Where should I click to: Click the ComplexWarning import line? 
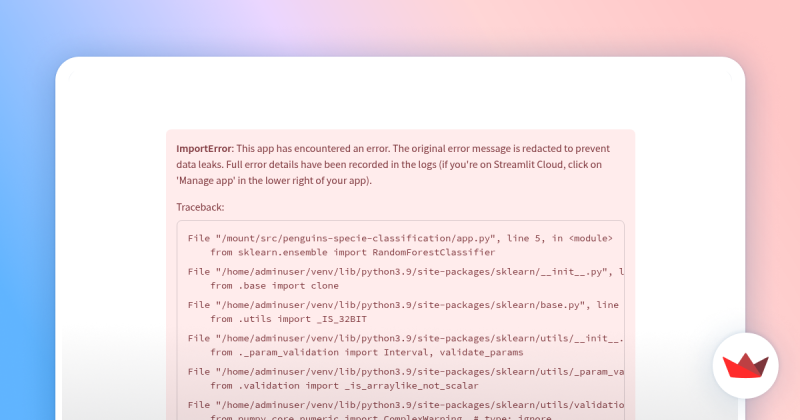[x=381, y=417]
